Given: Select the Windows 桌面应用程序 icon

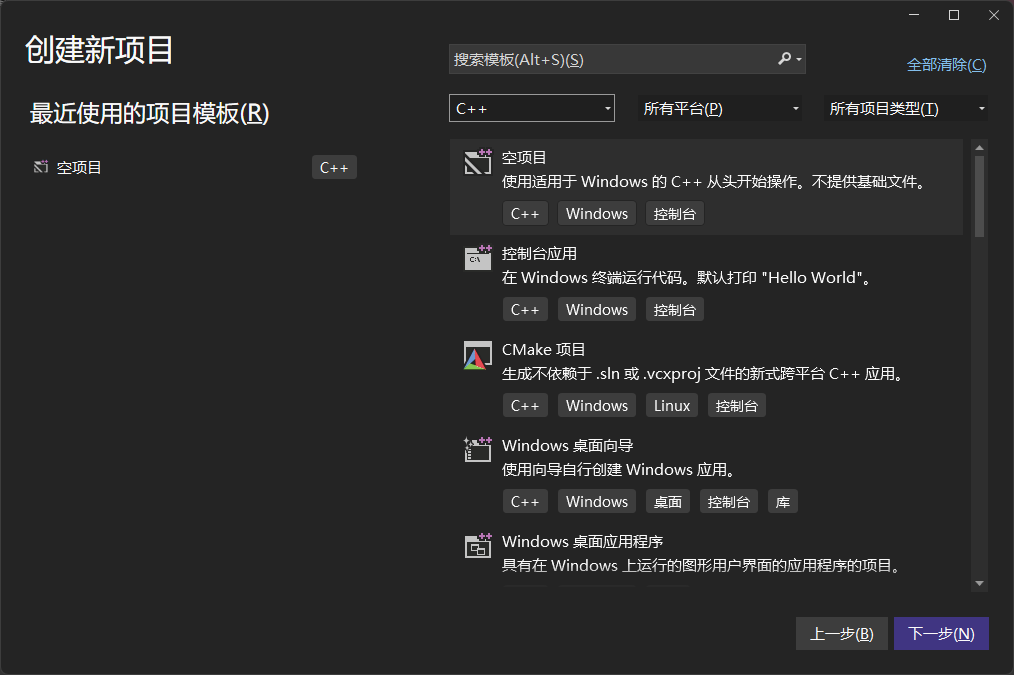Looking at the screenshot, I should pyautogui.click(x=478, y=546).
